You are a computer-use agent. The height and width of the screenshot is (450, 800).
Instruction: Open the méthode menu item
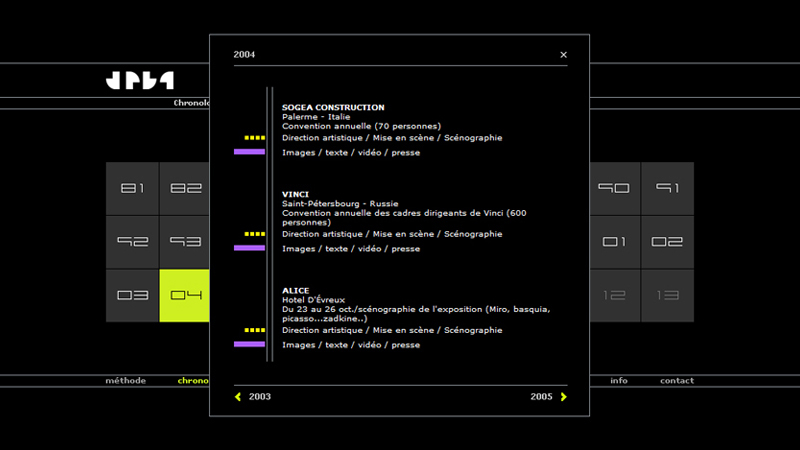click(x=126, y=381)
